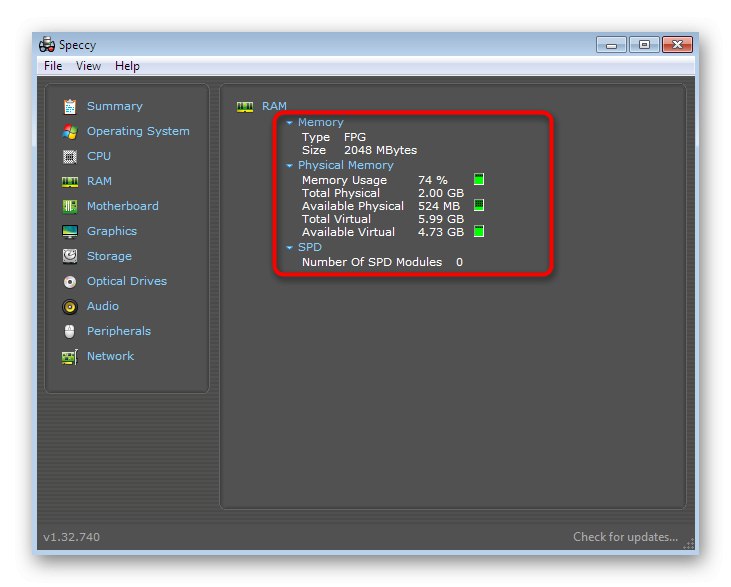731x587 pixels.
Task: Click the Memory heading text
Action: click(321, 122)
